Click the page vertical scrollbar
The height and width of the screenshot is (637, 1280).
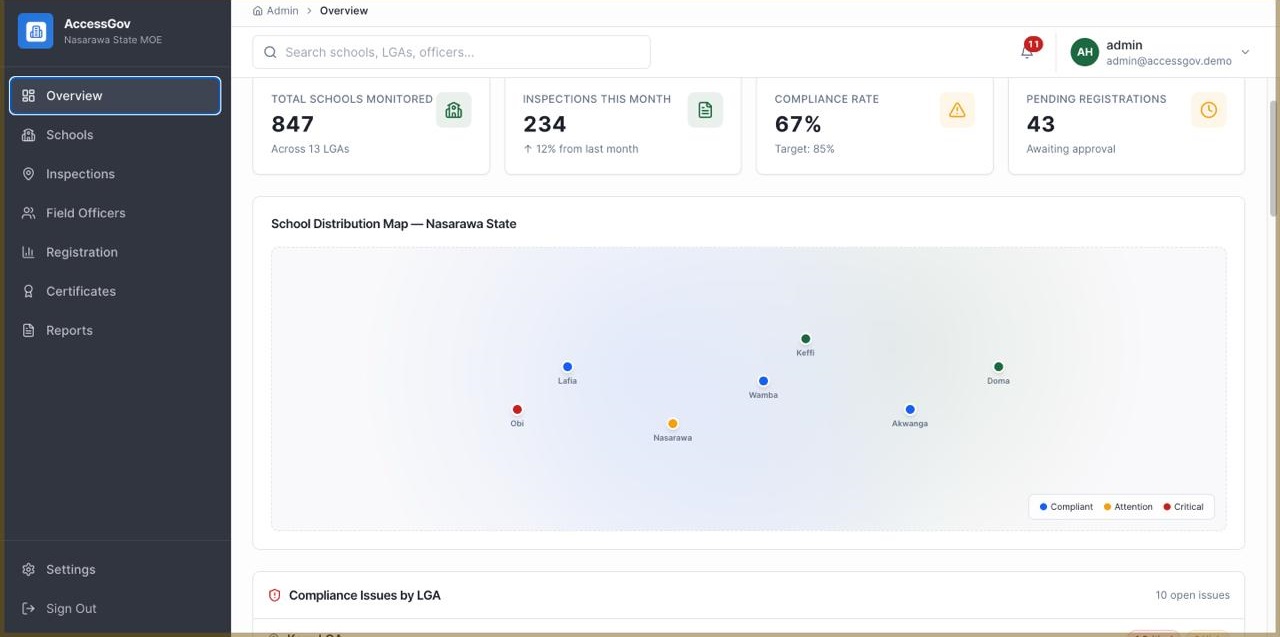(1273, 158)
